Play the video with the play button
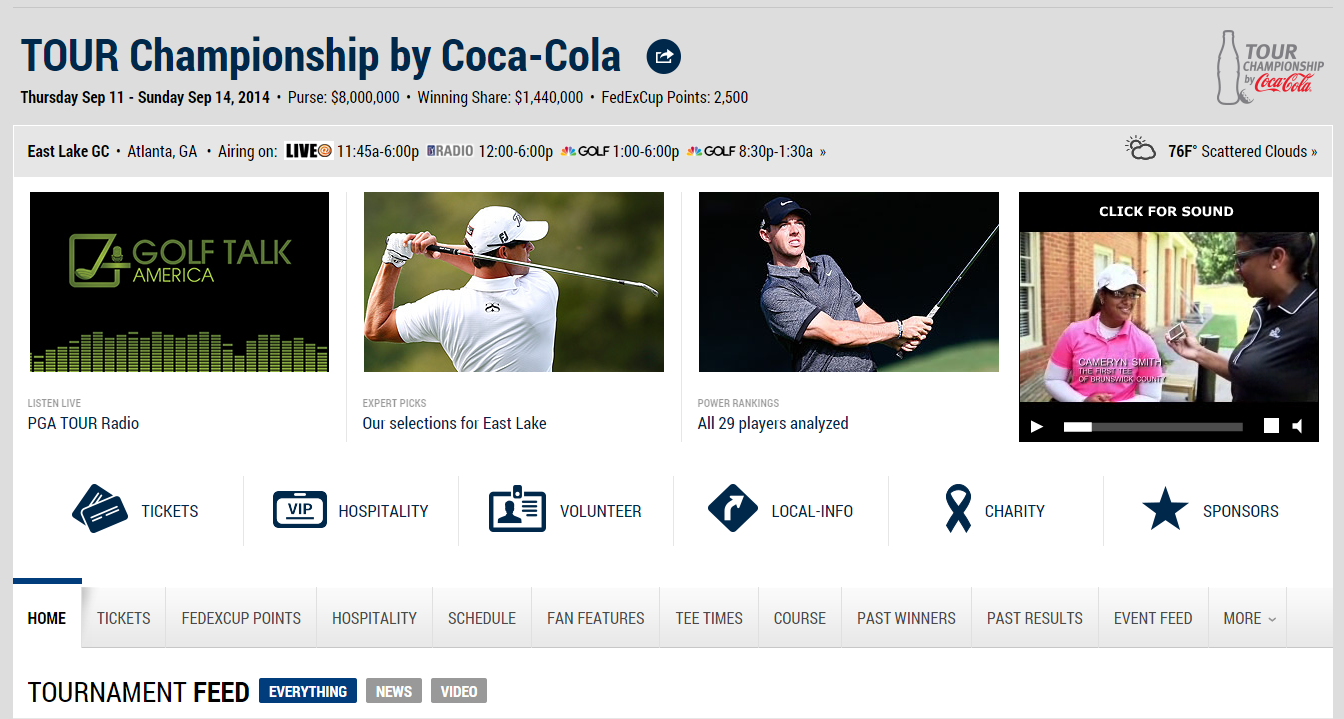This screenshot has height=719, width=1344. pos(1037,427)
